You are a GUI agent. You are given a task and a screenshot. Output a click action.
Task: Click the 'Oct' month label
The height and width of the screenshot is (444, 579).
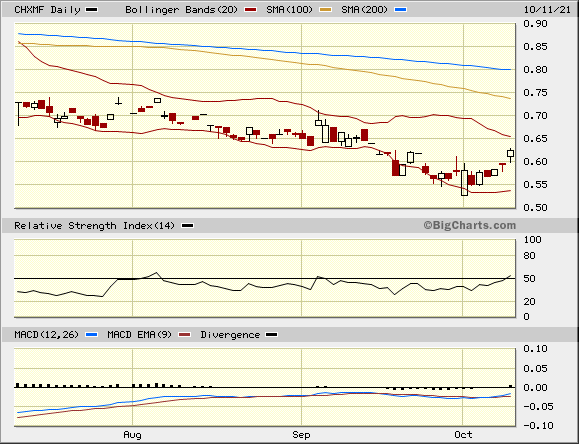463,435
